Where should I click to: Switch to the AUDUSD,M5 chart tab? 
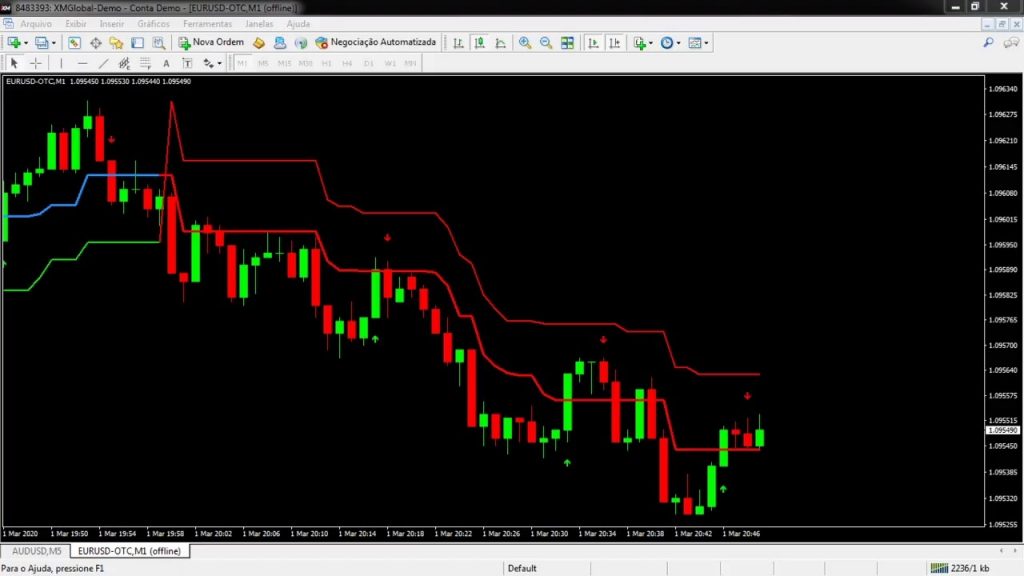(36, 551)
